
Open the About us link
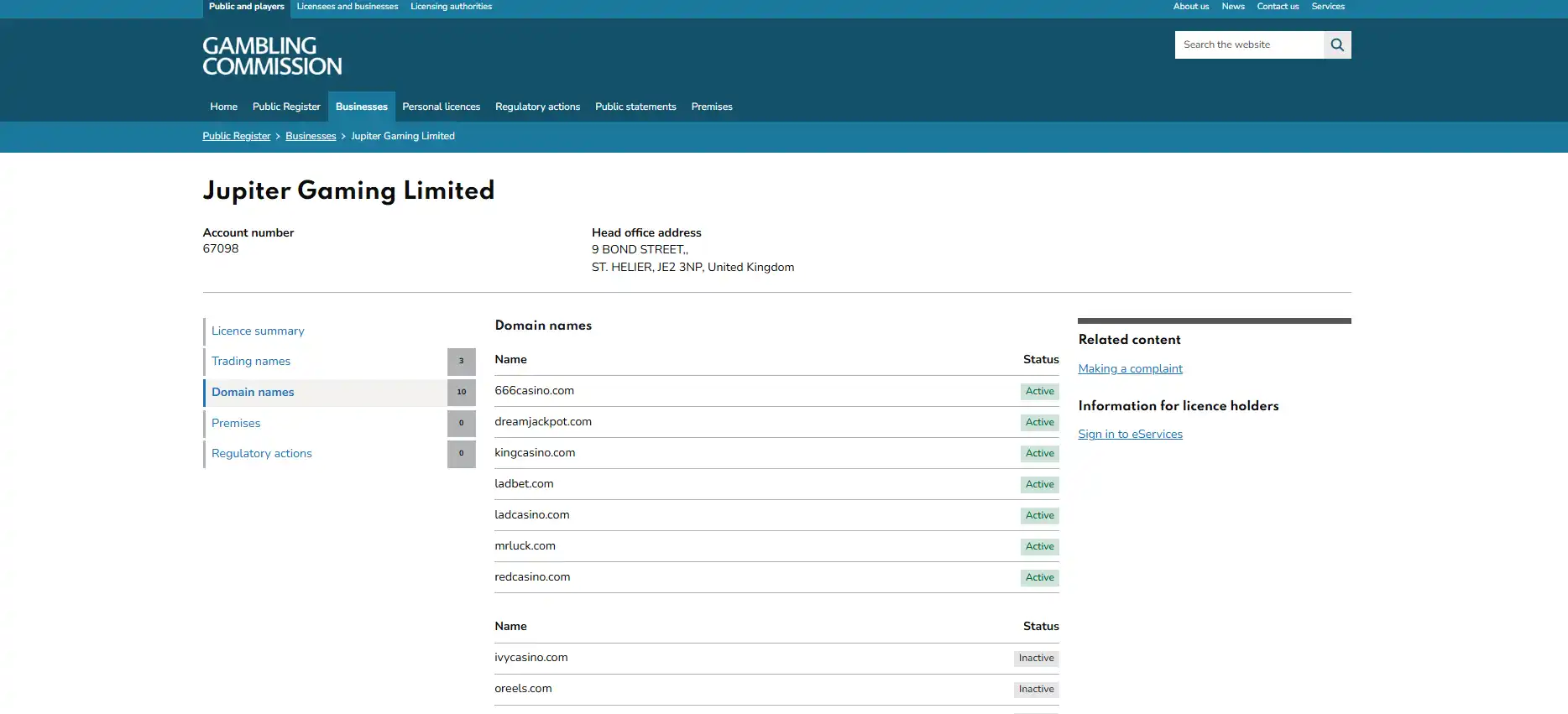coord(1191,7)
